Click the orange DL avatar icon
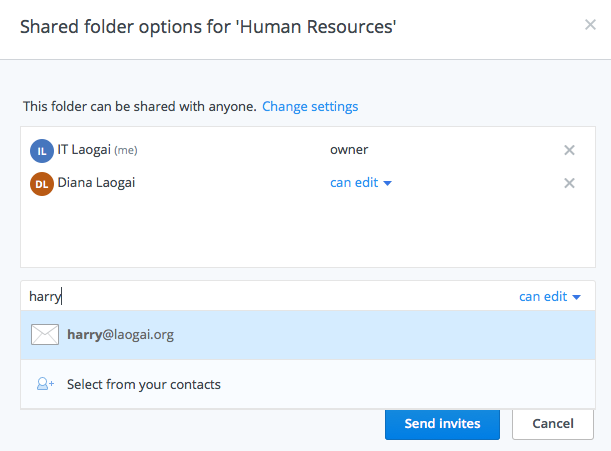Viewport: 611px width, 451px height. click(41, 183)
